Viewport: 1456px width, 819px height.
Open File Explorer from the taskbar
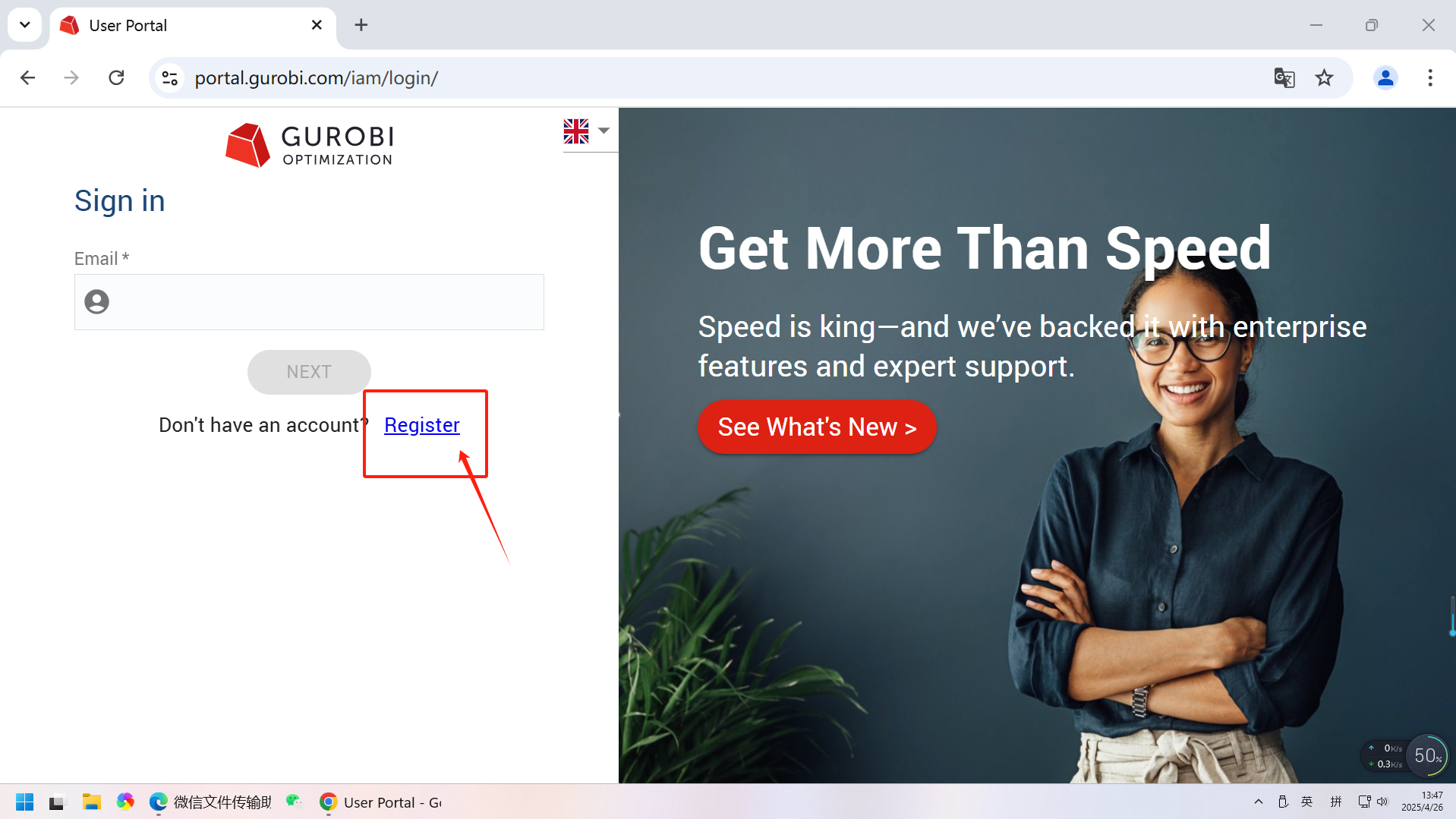pos(92,802)
